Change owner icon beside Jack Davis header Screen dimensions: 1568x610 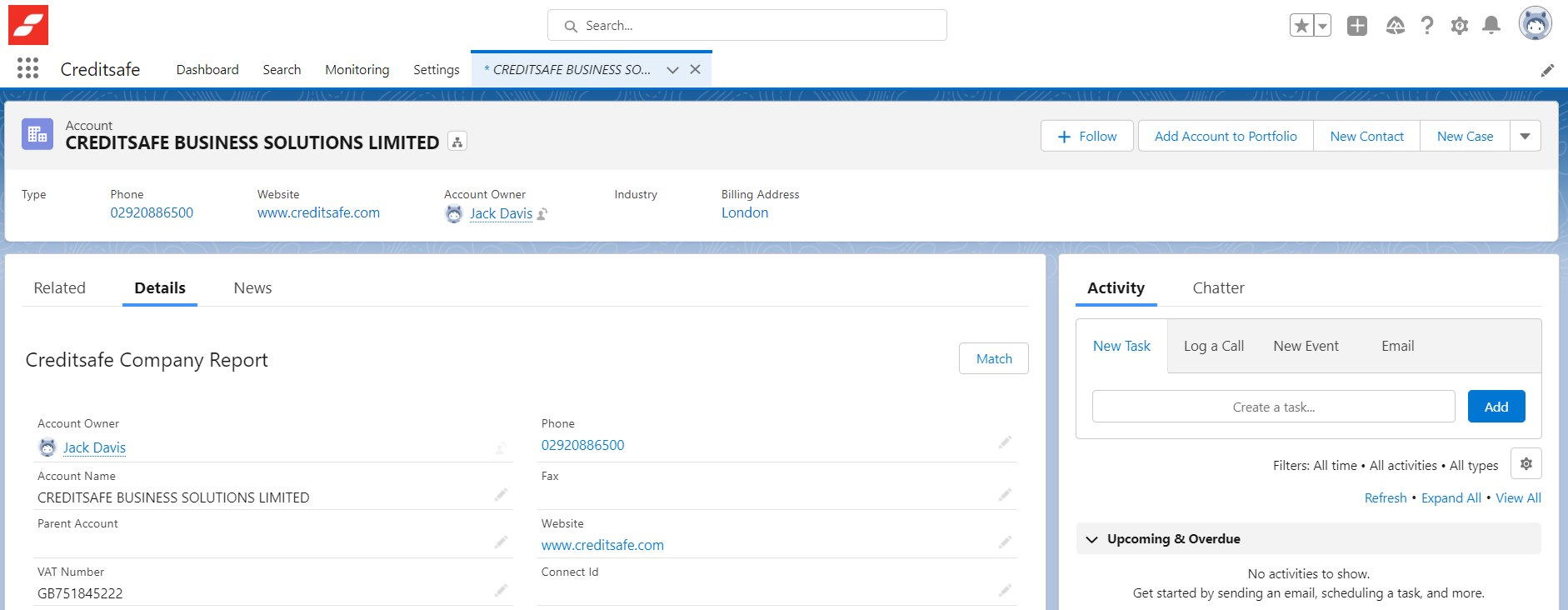(x=542, y=214)
